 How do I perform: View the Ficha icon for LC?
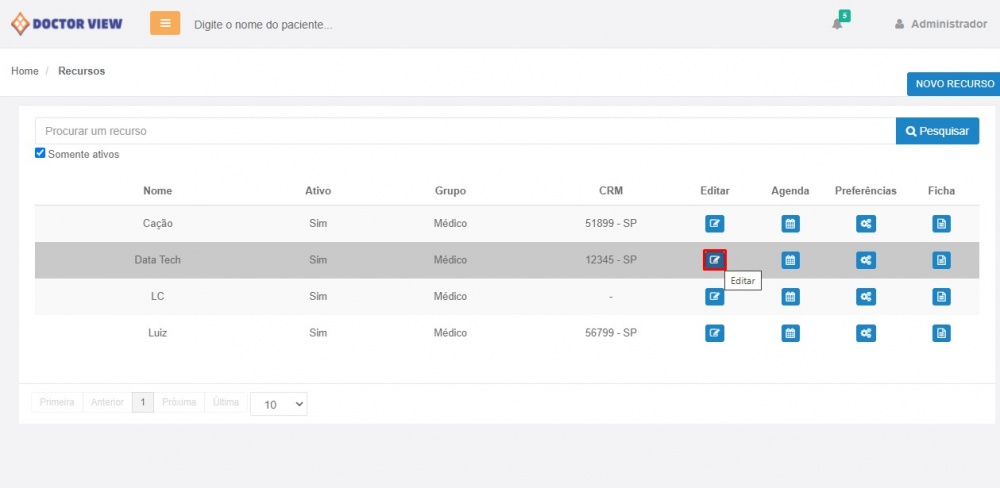[941, 296]
